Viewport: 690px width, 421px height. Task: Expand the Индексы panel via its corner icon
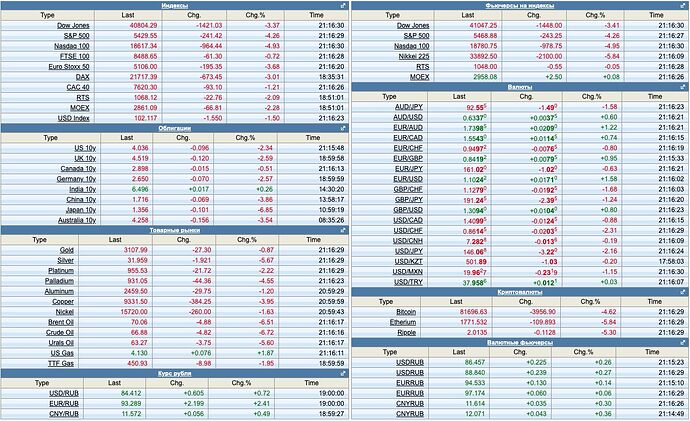click(x=343, y=6)
